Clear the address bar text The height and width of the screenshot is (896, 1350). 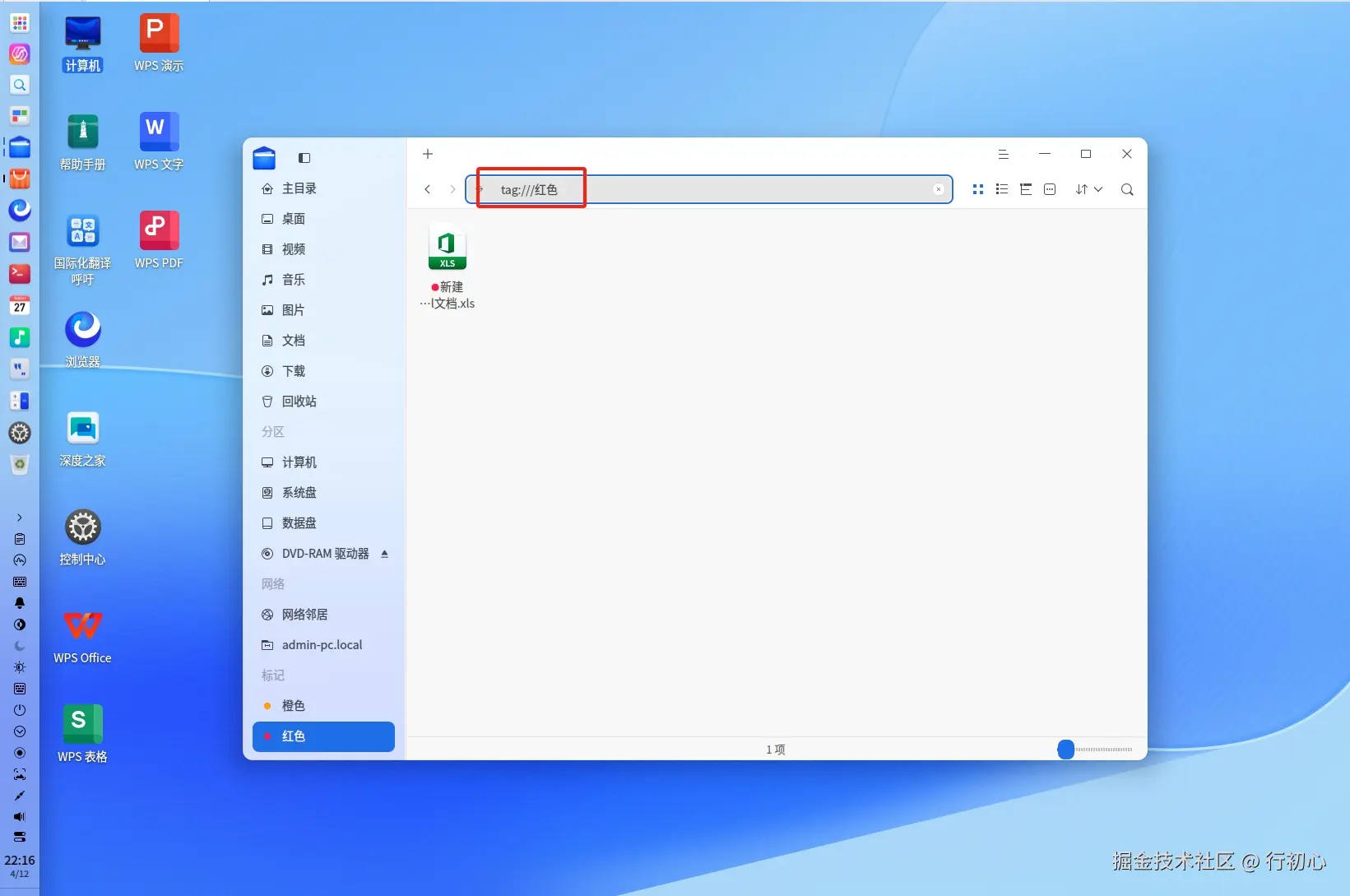(938, 189)
